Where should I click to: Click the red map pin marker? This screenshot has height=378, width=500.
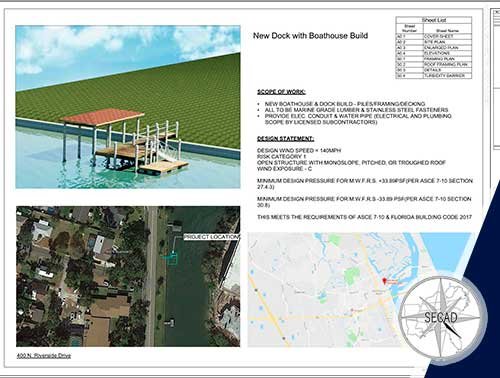click(x=385, y=281)
